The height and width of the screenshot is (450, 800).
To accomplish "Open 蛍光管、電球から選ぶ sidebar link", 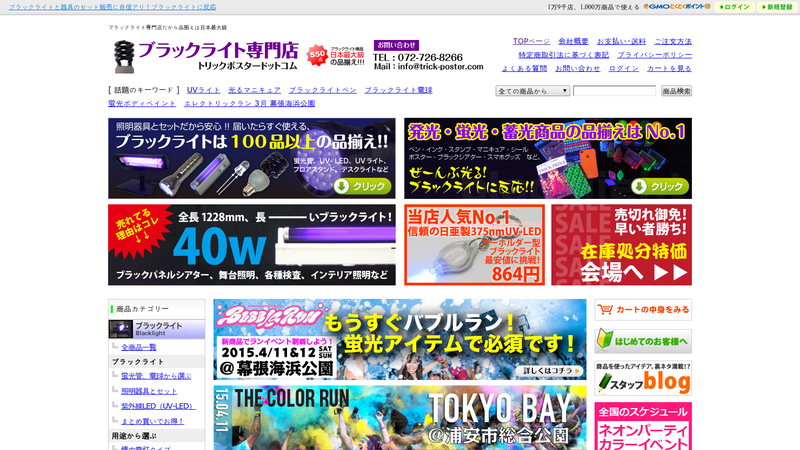I will point(156,376).
